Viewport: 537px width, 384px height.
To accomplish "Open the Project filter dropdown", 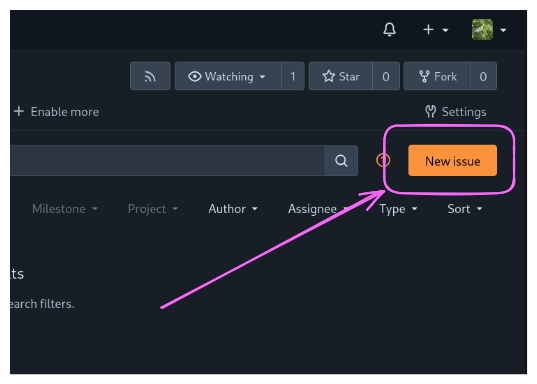I will click(153, 209).
